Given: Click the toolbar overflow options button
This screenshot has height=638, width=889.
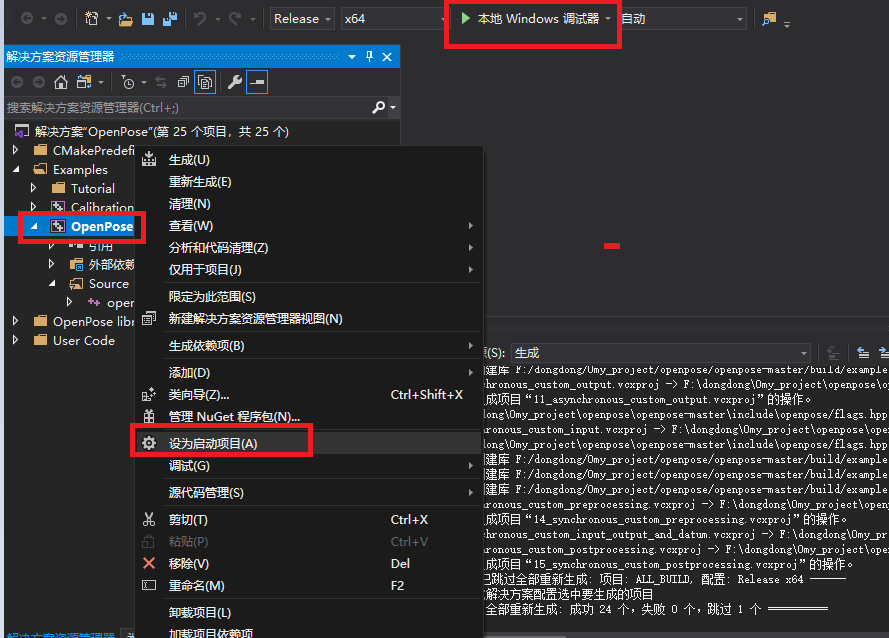Looking at the screenshot, I should (787, 24).
